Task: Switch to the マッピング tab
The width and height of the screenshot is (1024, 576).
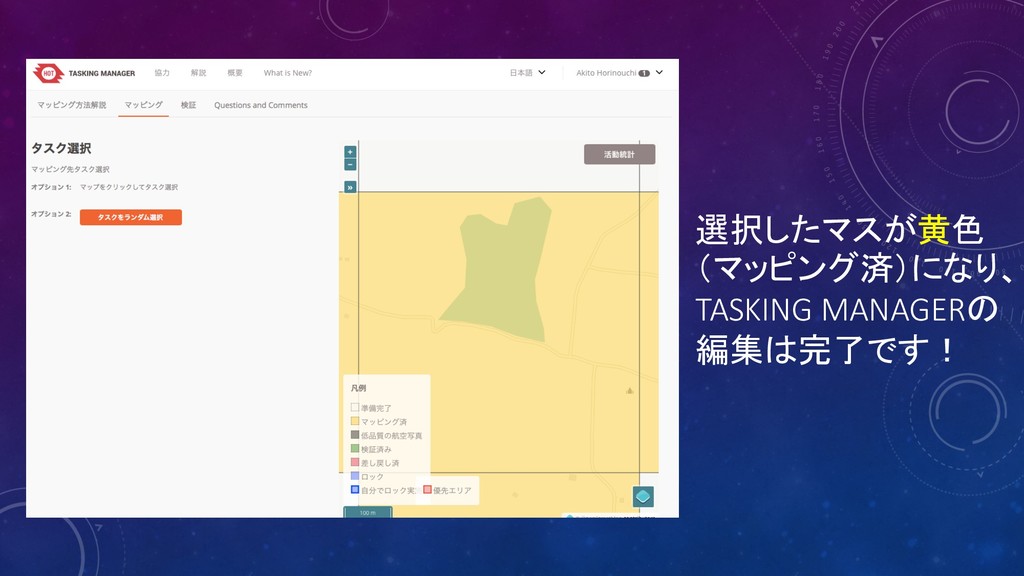Action: pos(144,104)
